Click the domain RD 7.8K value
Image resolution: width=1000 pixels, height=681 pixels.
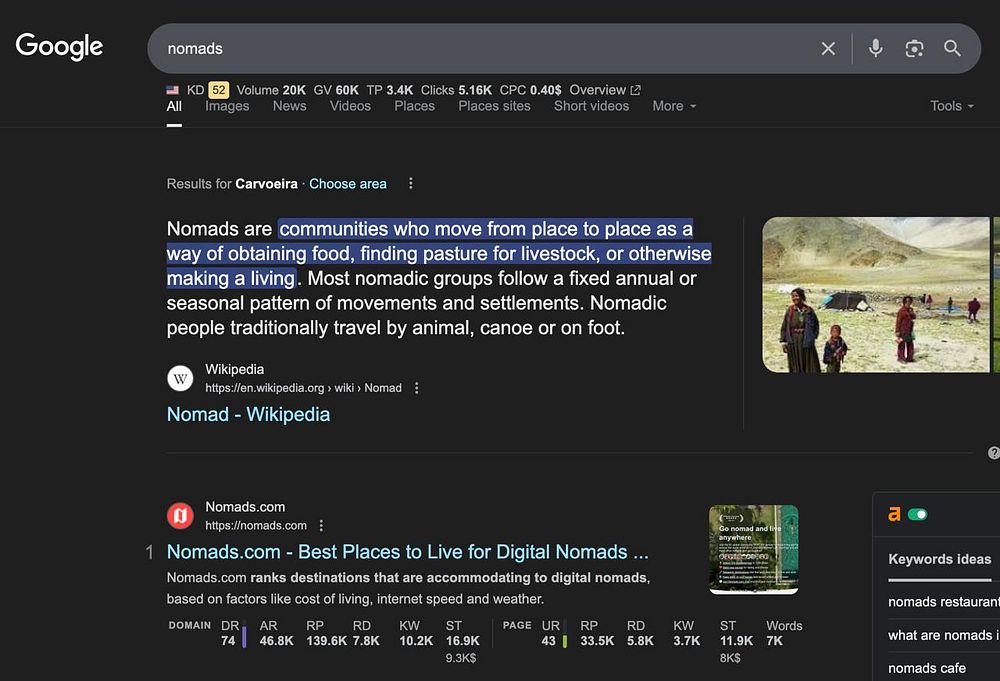(x=365, y=633)
